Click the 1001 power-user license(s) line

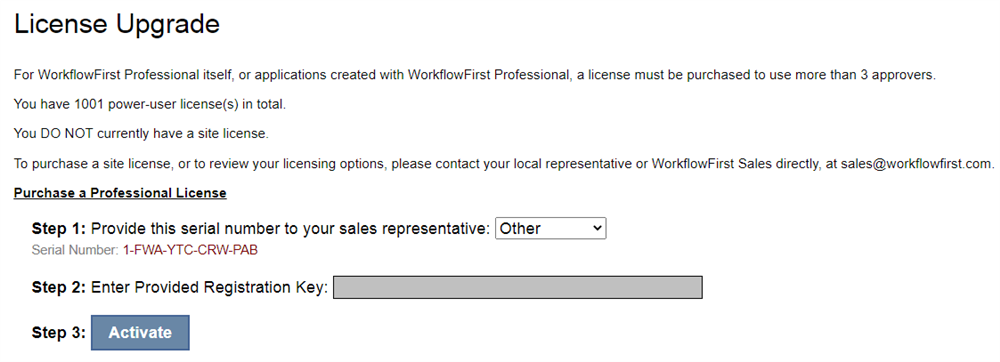pyautogui.click(x=150, y=105)
